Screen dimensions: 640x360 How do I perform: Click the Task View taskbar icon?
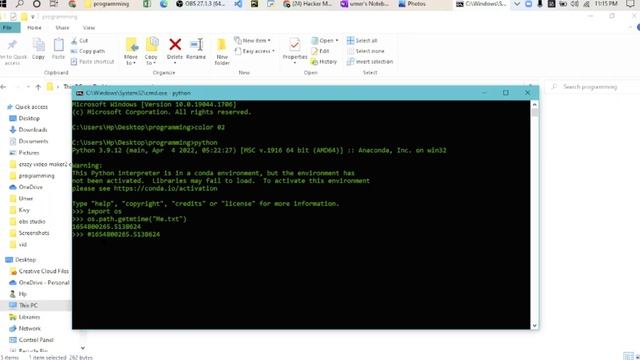point(54,4)
